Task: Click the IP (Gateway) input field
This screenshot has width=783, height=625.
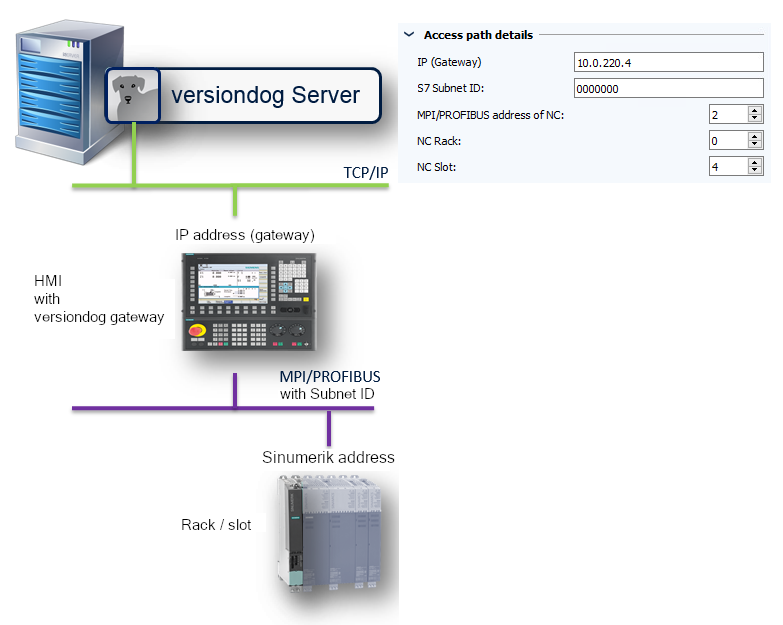Action: pyautogui.click(x=668, y=62)
